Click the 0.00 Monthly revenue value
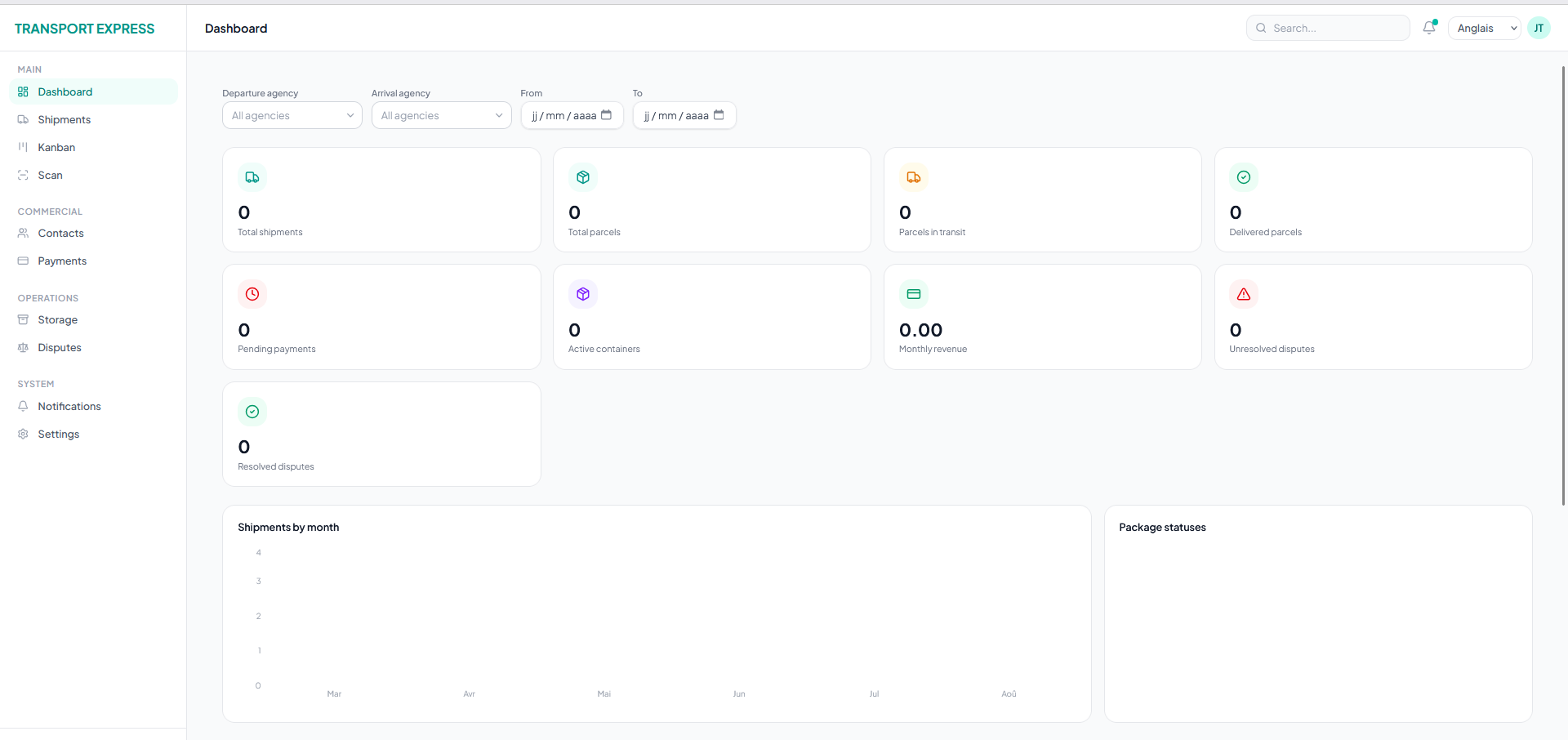The image size is (1568, 740). [920, 330]
